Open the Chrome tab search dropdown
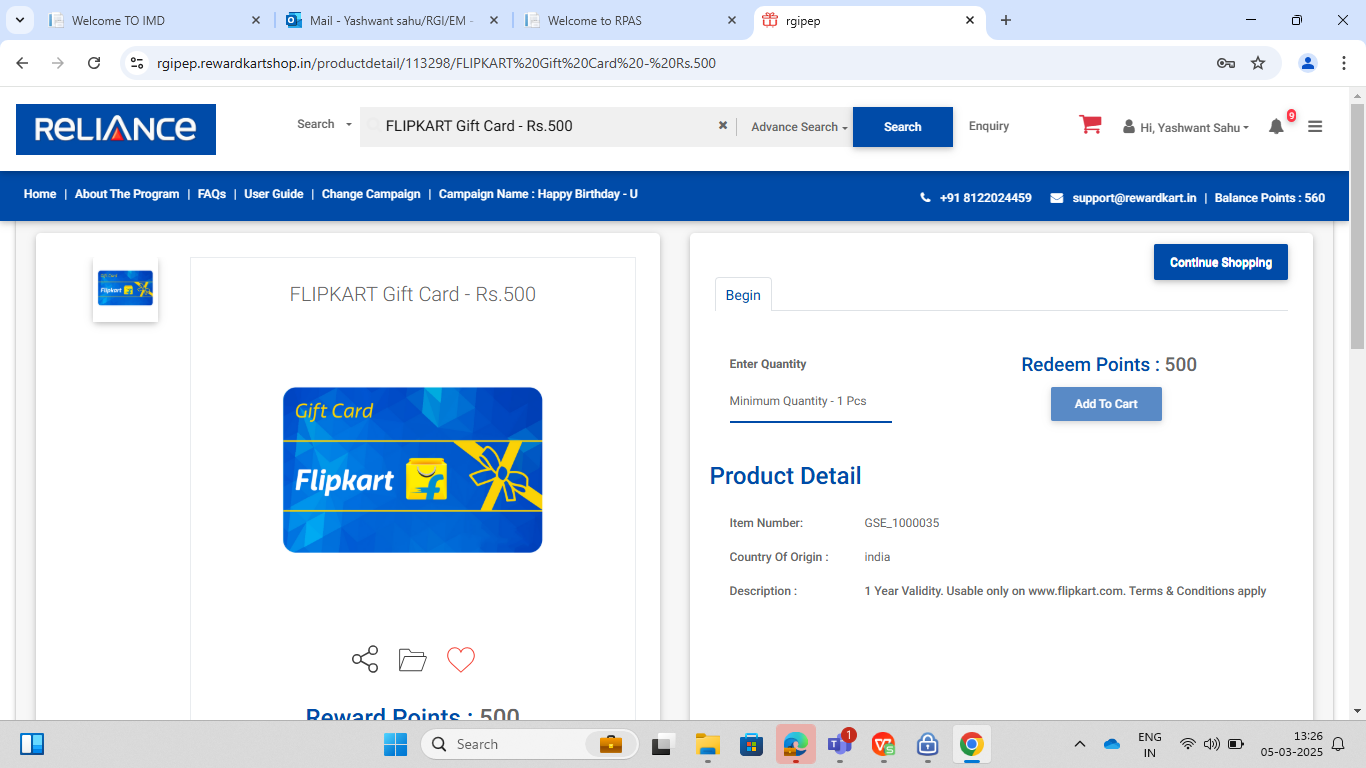 point(20,20)
